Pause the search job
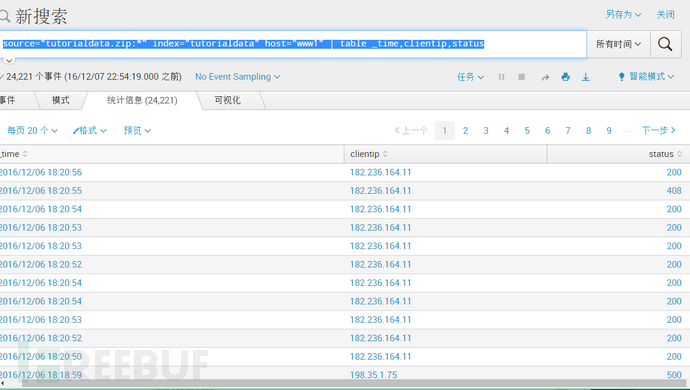This screenshot has width=690, height=390. (501, 77)
